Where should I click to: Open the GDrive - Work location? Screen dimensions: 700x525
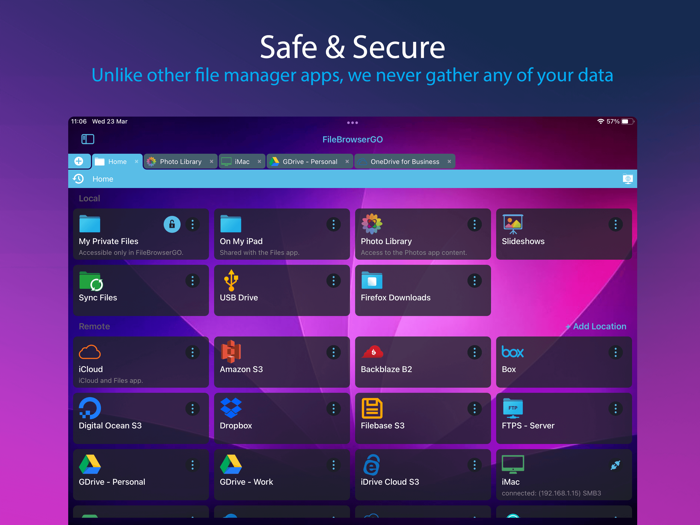click(x=282, y=475)
